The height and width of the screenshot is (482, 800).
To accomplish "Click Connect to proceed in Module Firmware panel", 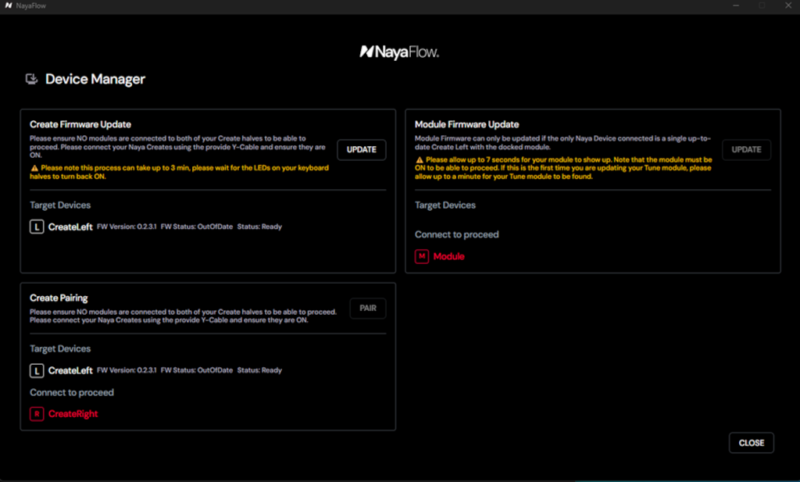I will tap(457, 235).
